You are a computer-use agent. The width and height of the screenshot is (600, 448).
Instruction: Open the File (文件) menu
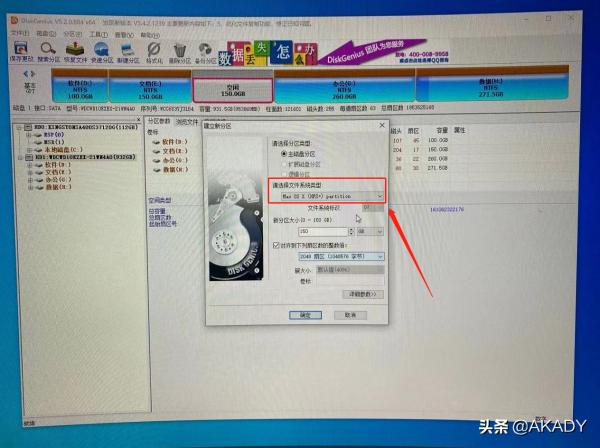[20, 33]
